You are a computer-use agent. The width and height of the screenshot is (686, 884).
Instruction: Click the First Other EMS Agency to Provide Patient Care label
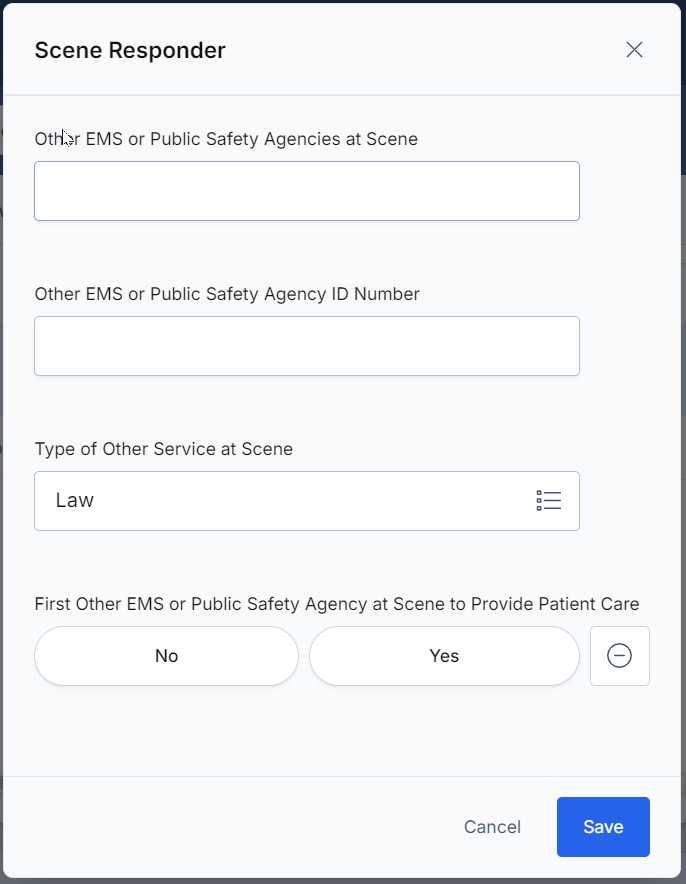tap(337, 604)
